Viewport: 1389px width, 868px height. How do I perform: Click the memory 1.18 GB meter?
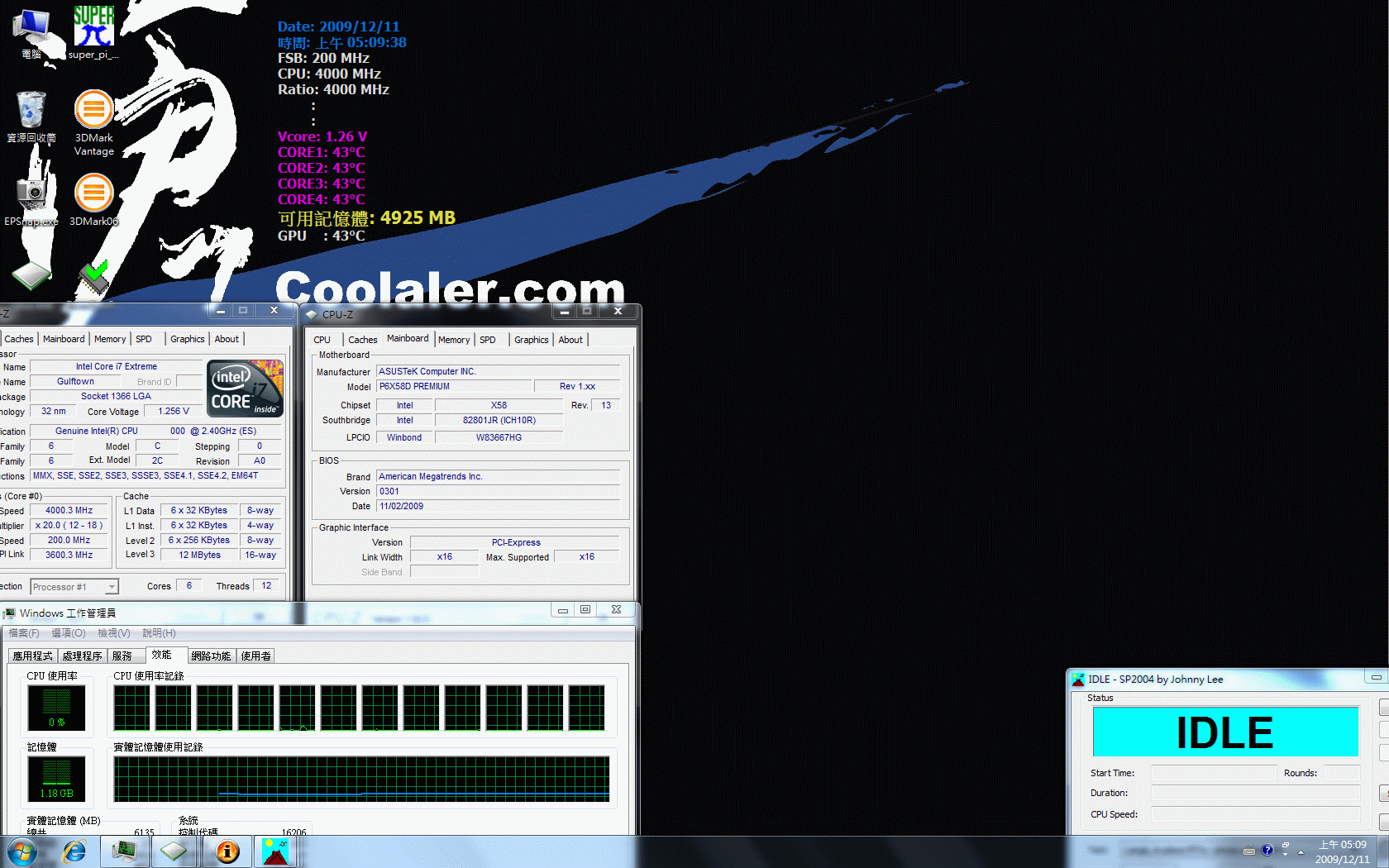click(x=56, y=779)
